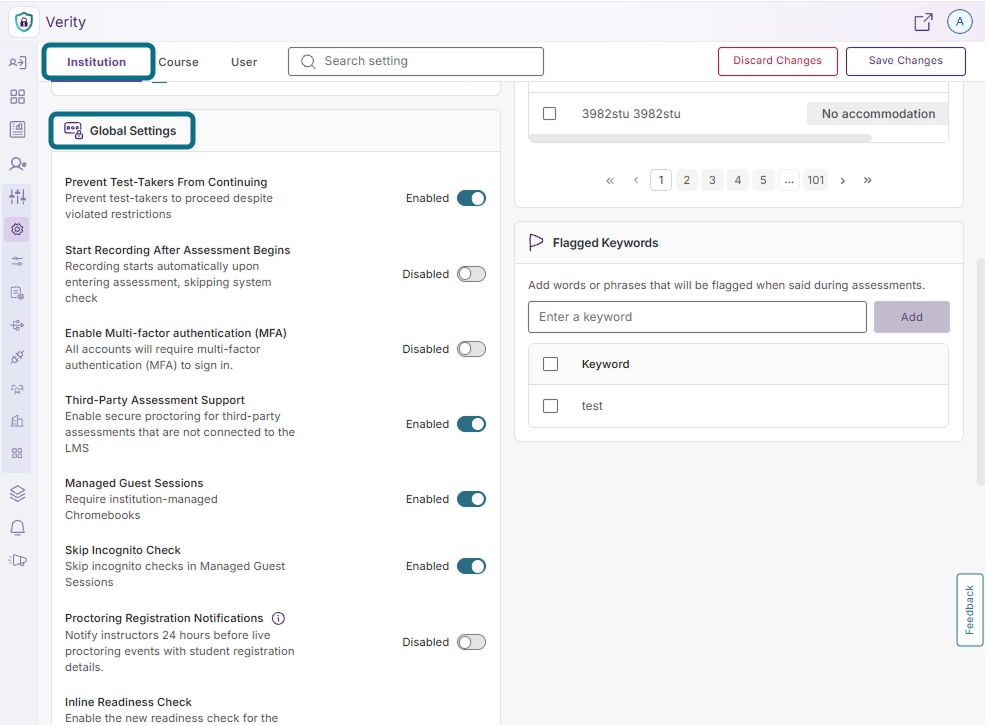This screenshot has height=725, width=989.
Task: Open the reports sidebar icon
Action: 18,130
